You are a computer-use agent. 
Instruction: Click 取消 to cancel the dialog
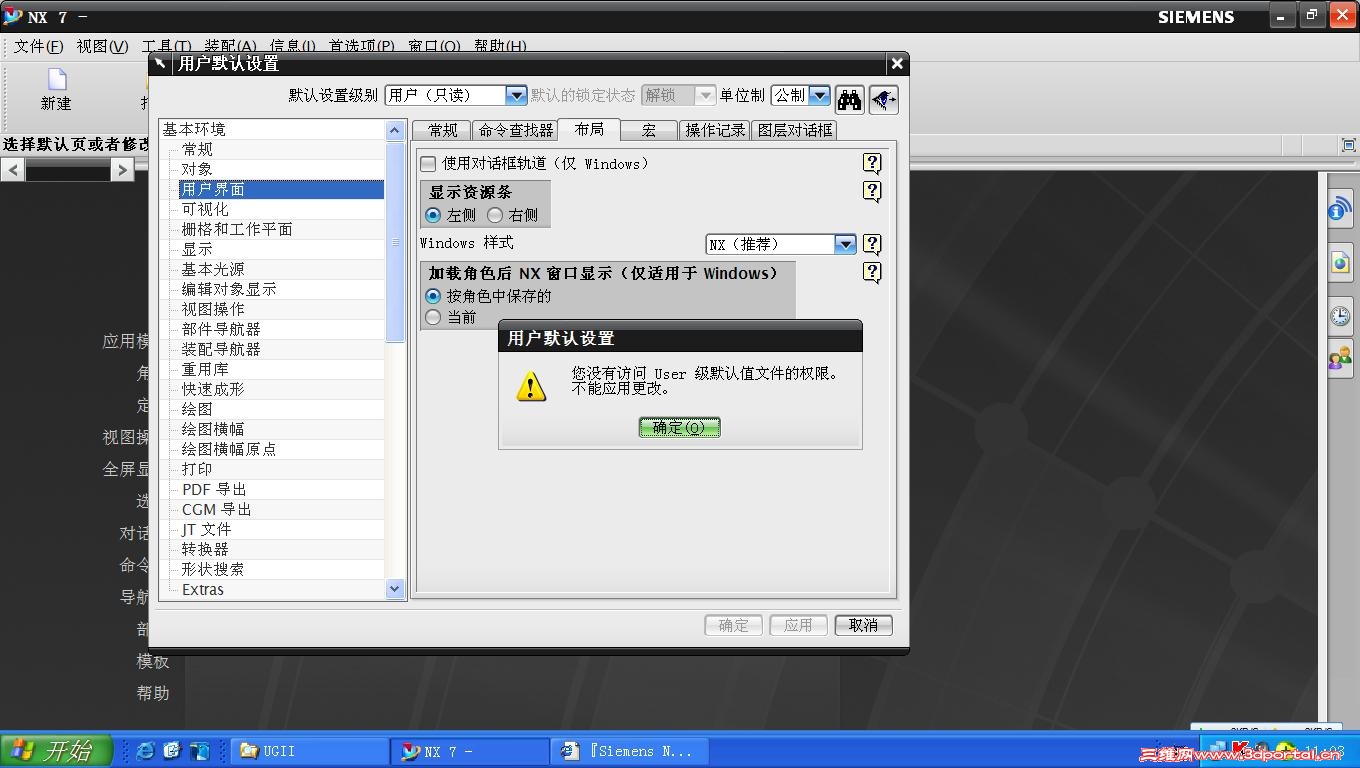point(863,625)
